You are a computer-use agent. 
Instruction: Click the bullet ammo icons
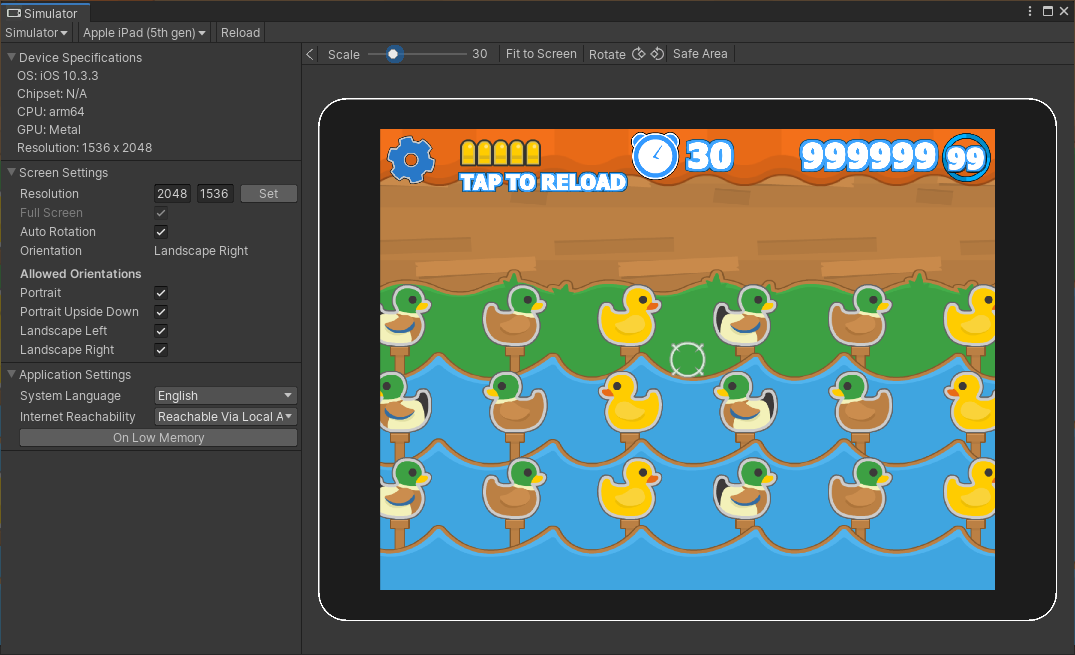[500, 153]
